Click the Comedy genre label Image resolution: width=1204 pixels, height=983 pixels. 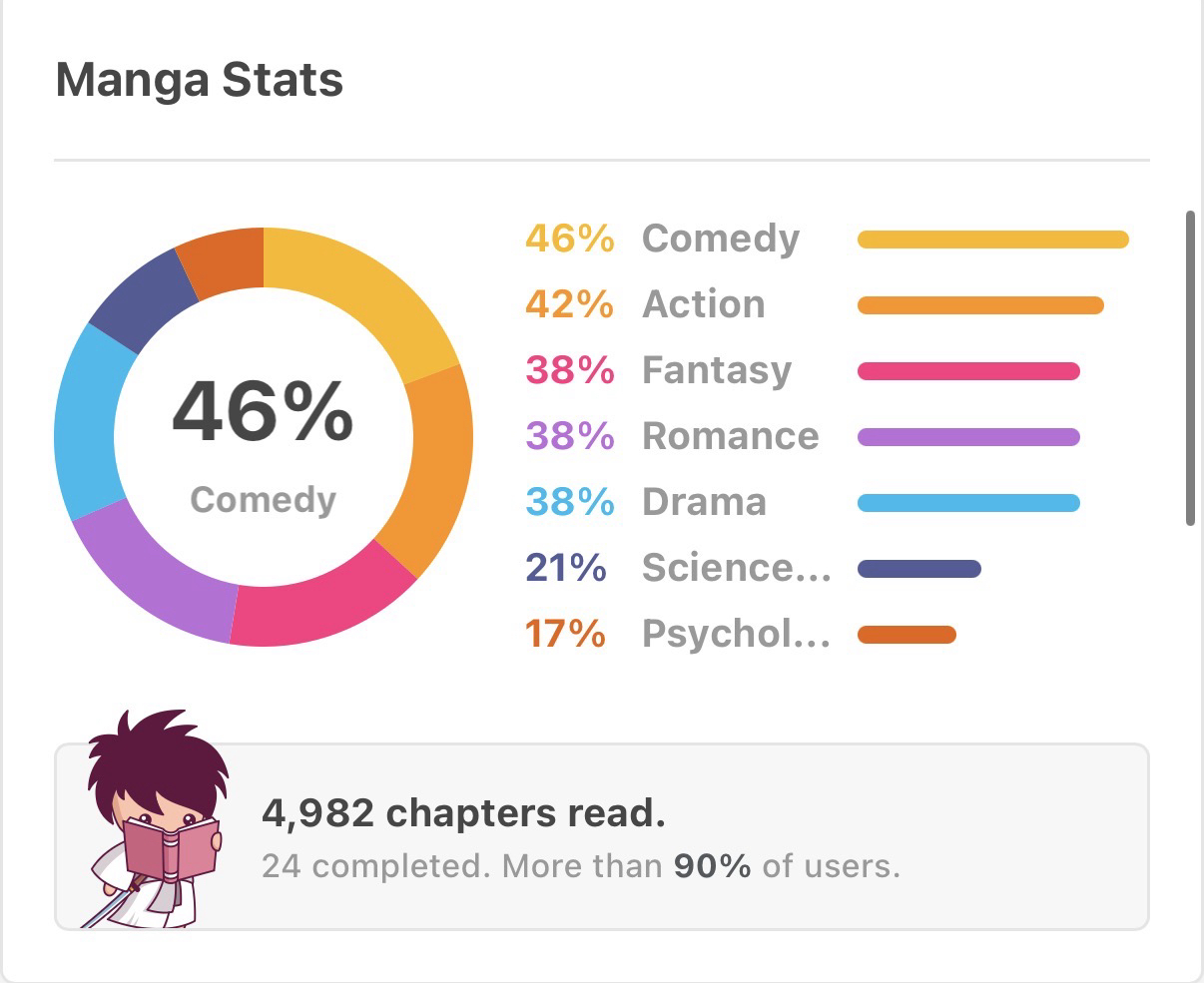720,239
